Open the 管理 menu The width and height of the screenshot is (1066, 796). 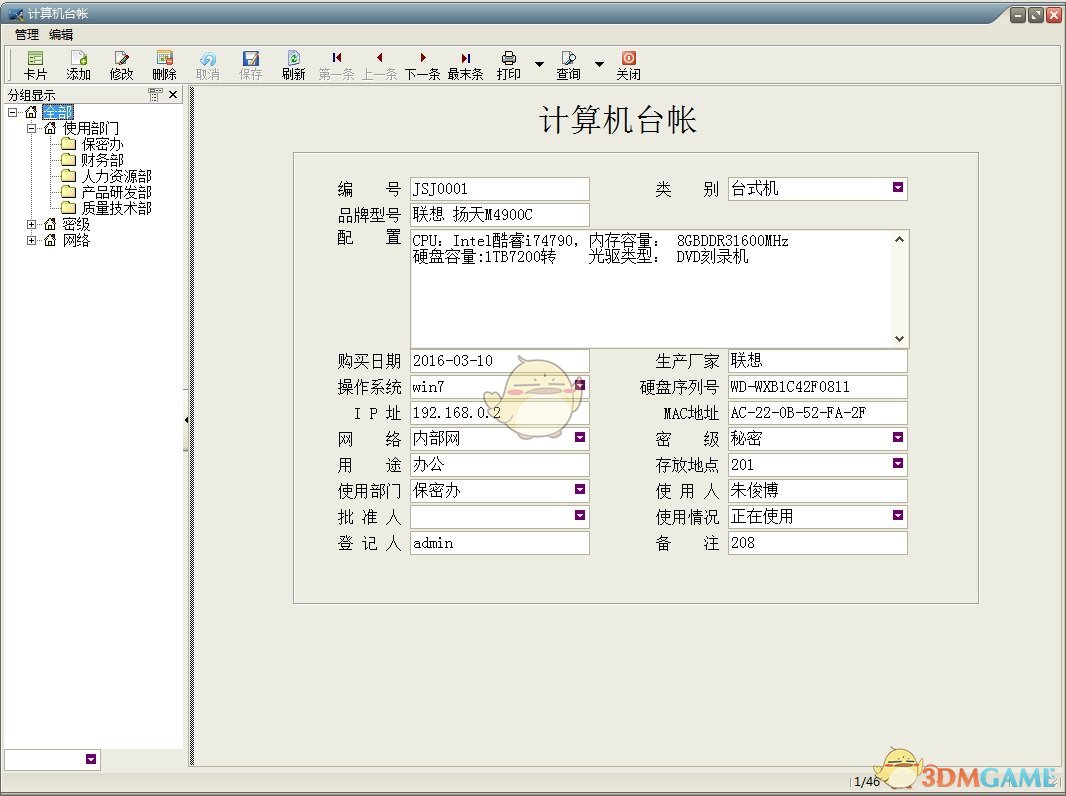click(27, 34)
